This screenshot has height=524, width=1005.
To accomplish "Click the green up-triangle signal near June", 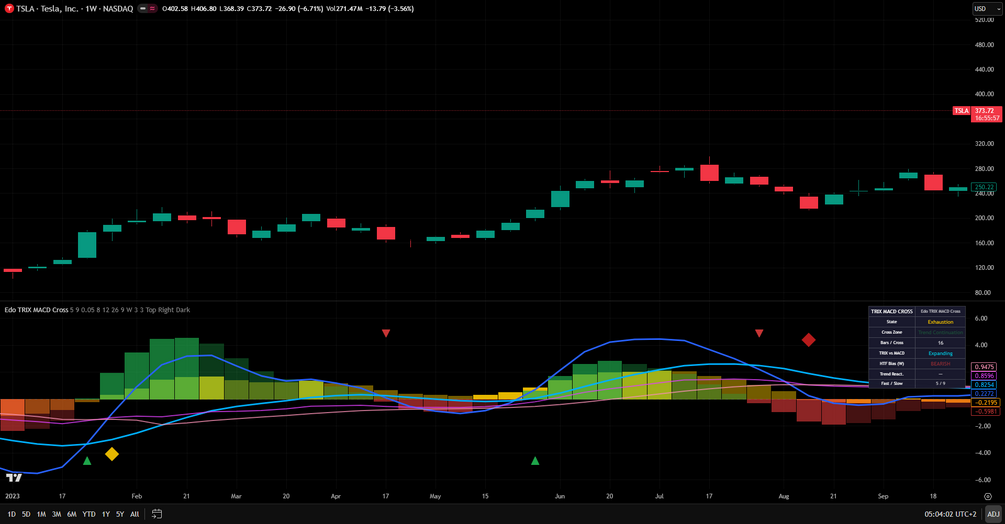I will 535,461.
